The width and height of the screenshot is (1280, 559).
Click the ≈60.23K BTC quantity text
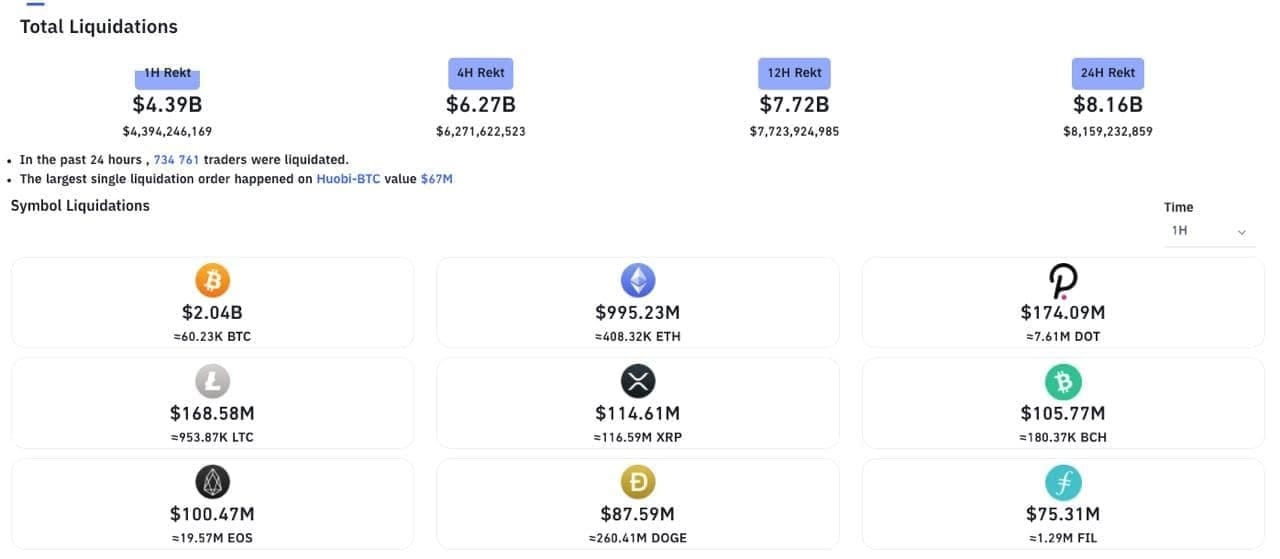212,337
